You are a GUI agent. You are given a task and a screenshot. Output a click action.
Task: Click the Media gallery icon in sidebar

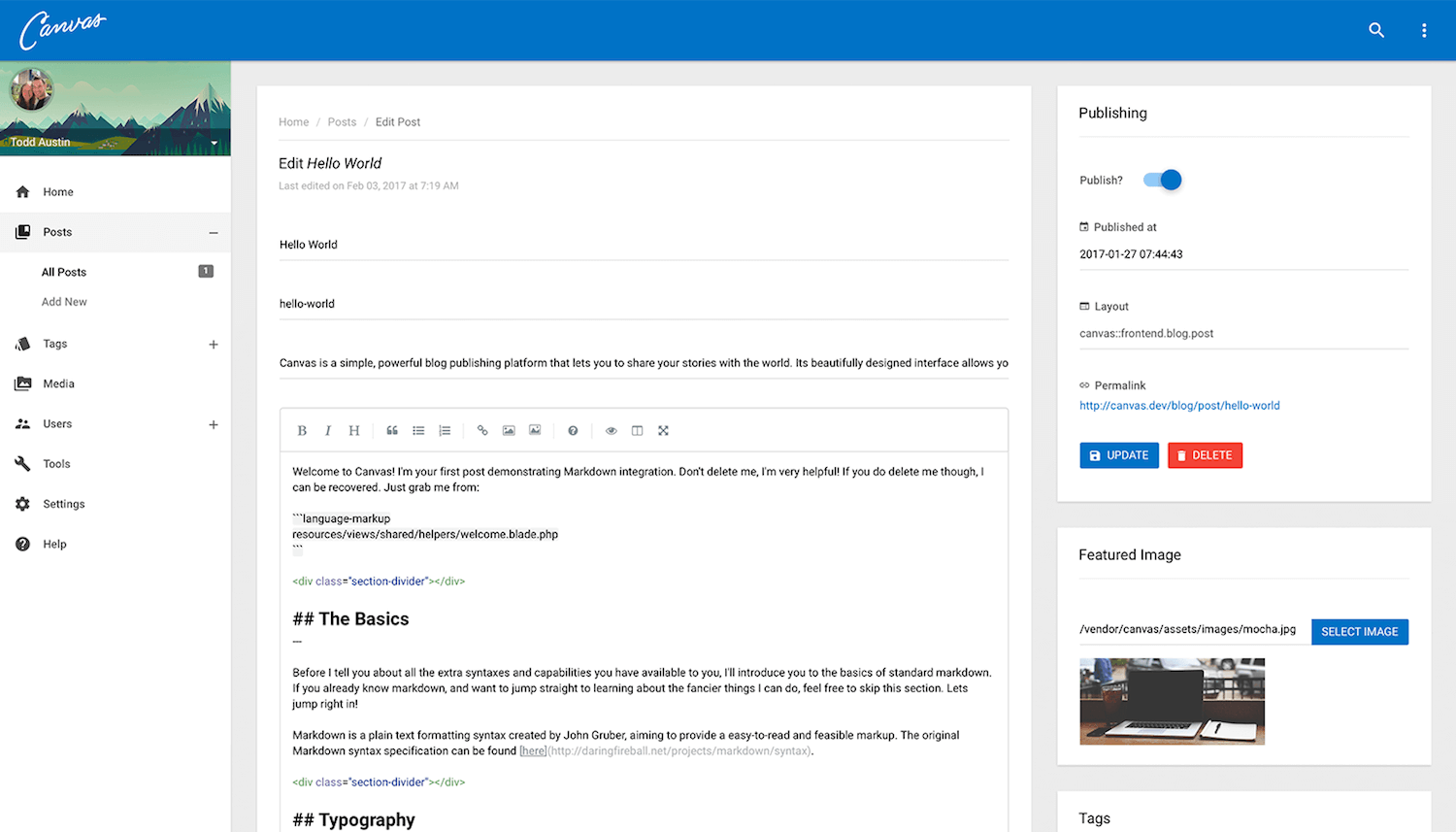(22, 383)
